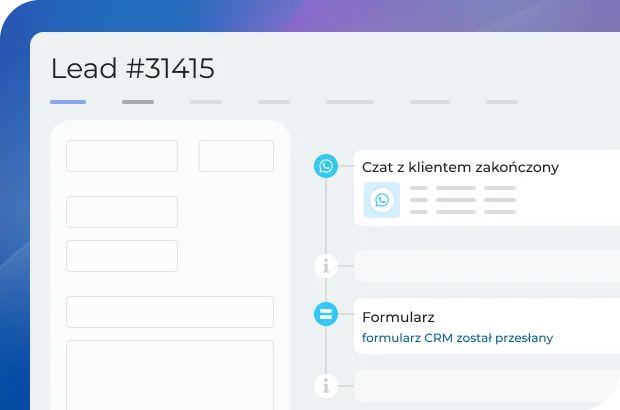This screenshot has width=620, height=410.
Task: Open the third tab in the tab row
Action: click(206, 101)
